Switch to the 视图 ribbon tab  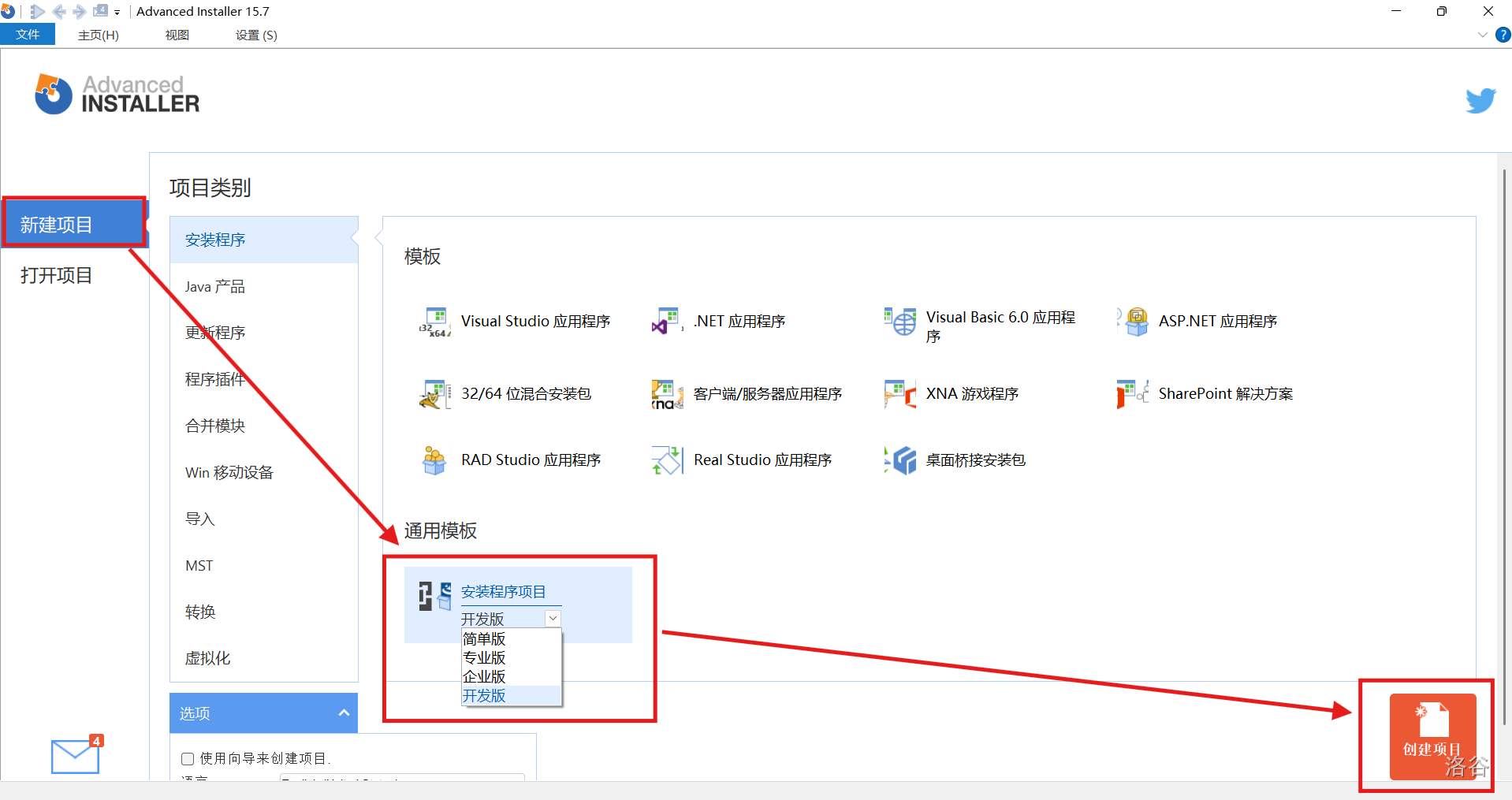point(177,35)
